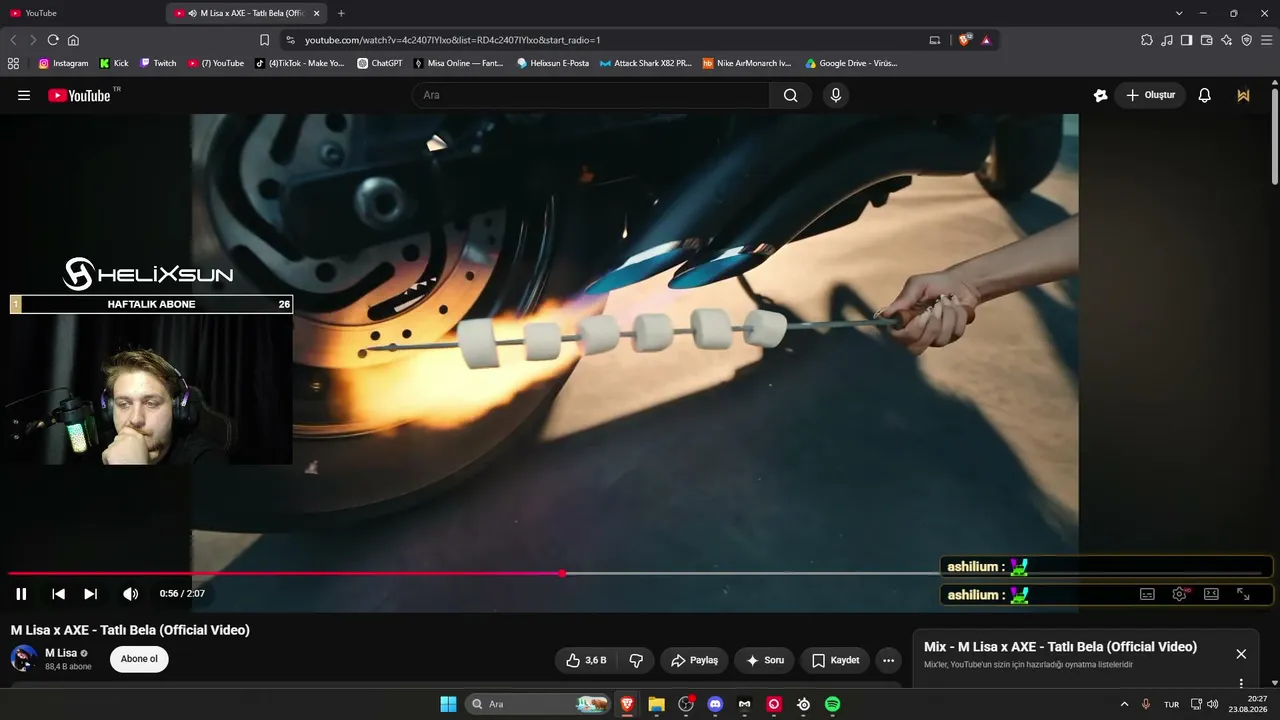Reload the current page
The width and height of the screenshot is (1280, 720).
click(53, 40)
